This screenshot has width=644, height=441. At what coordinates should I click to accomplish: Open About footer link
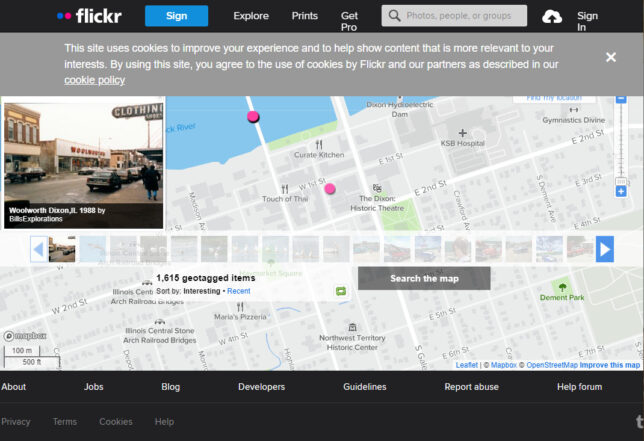point(14,387)
